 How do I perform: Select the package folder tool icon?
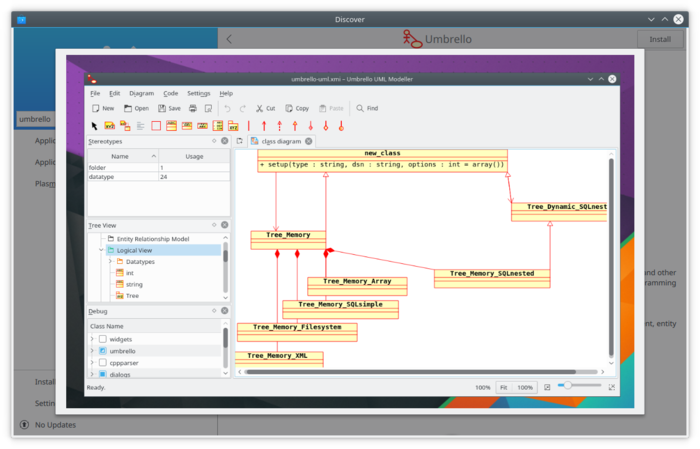pos(233,126)
